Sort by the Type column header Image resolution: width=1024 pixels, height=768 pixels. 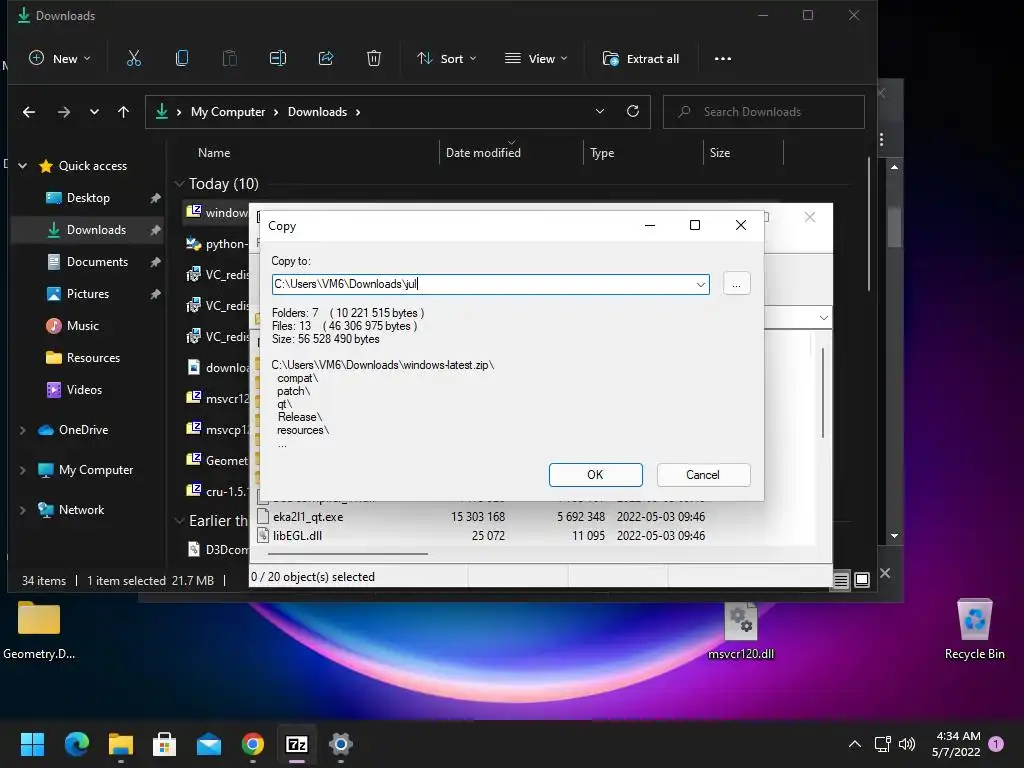[602, 153]
